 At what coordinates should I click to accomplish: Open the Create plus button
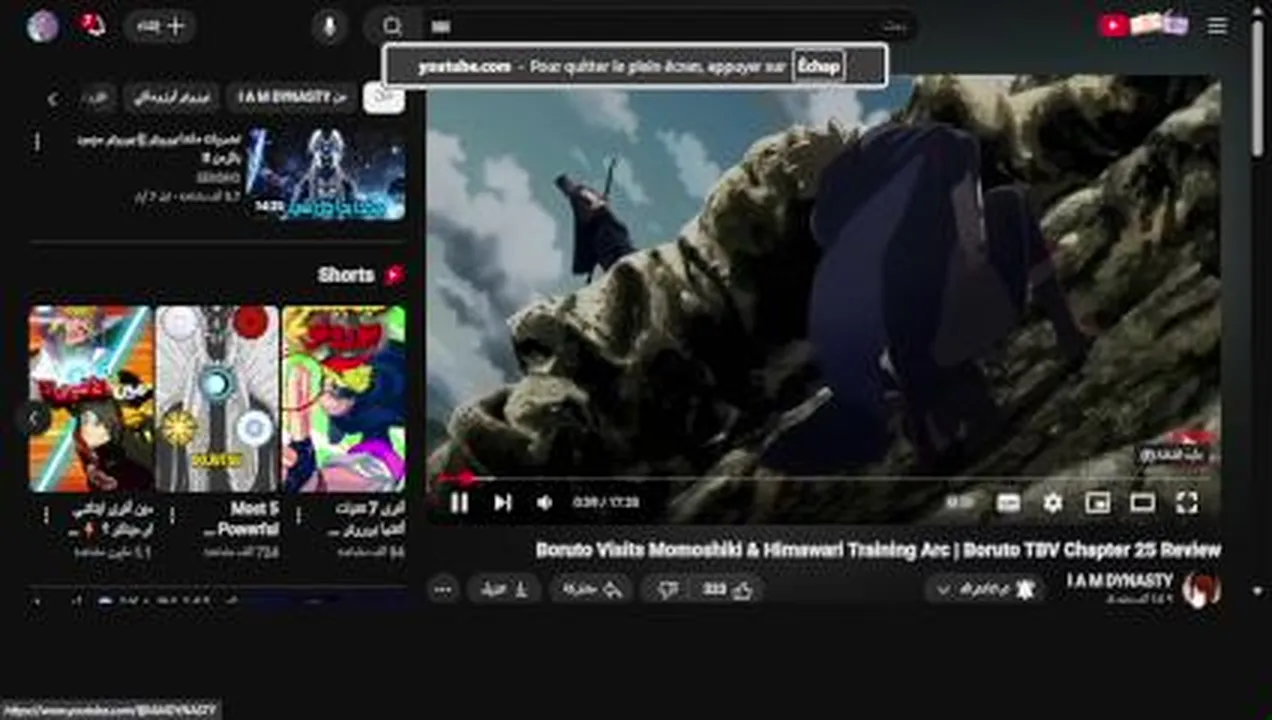point(160,26)
